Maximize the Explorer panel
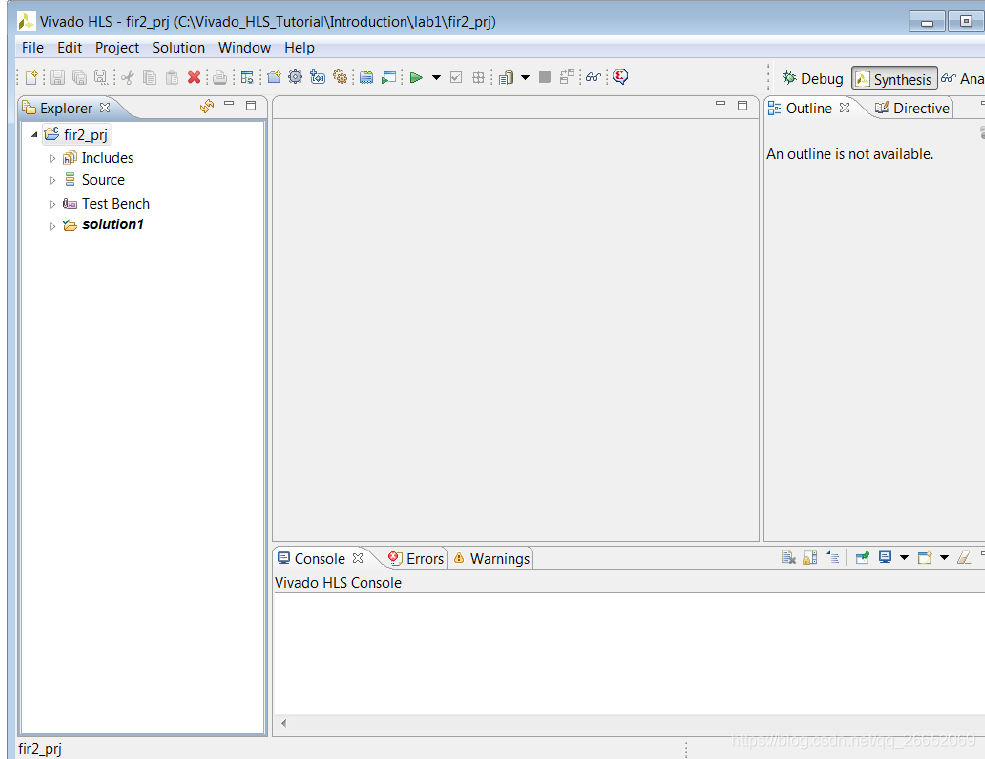This screenshot has width=985, height=759. coord(251,105)
